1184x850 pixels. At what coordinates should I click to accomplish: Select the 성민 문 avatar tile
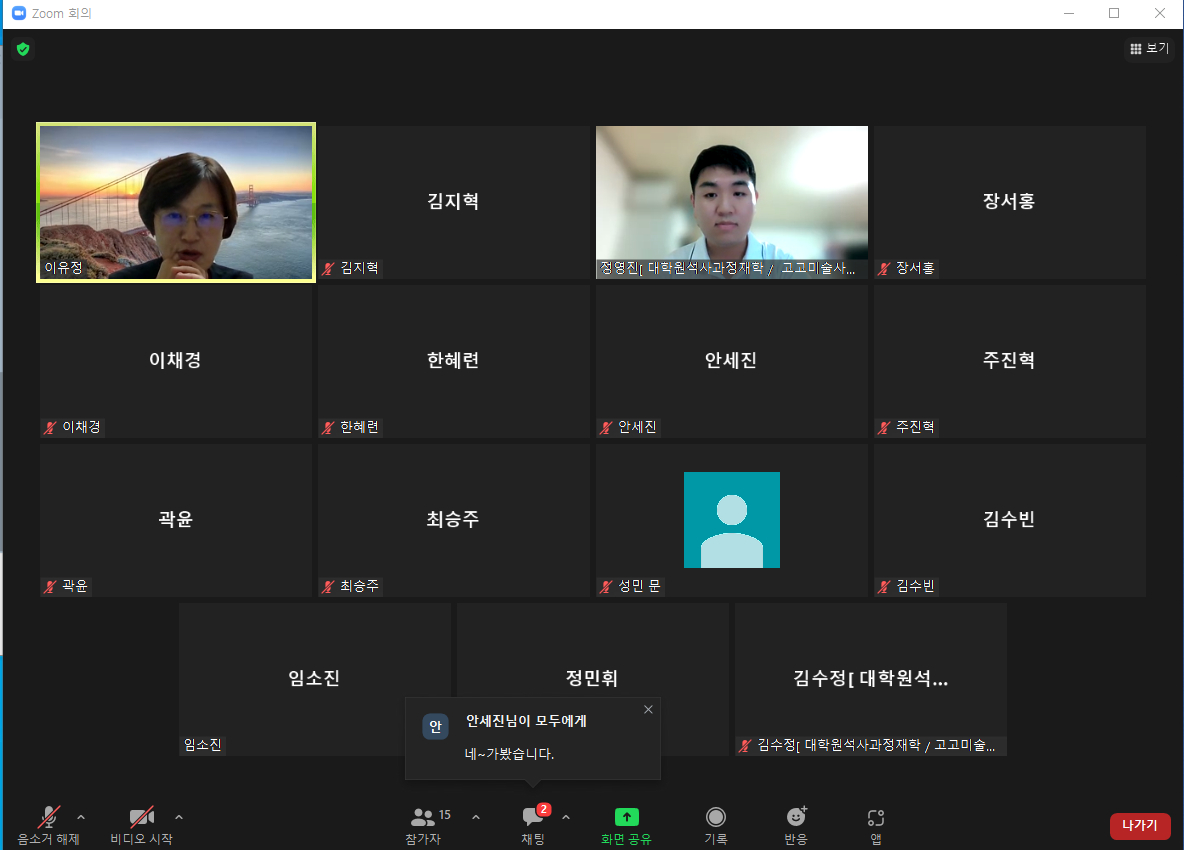tap(731, 520)
